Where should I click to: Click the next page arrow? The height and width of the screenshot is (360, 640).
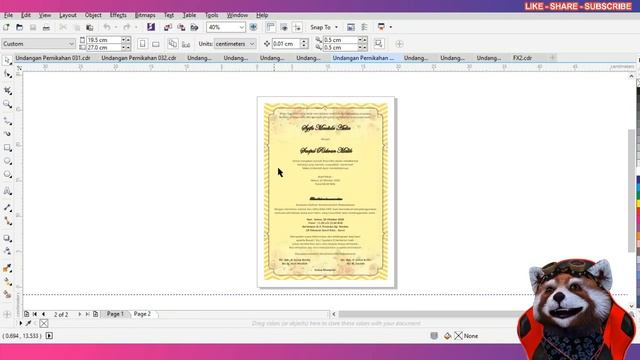pyautogui.click(x=79, y=314)
